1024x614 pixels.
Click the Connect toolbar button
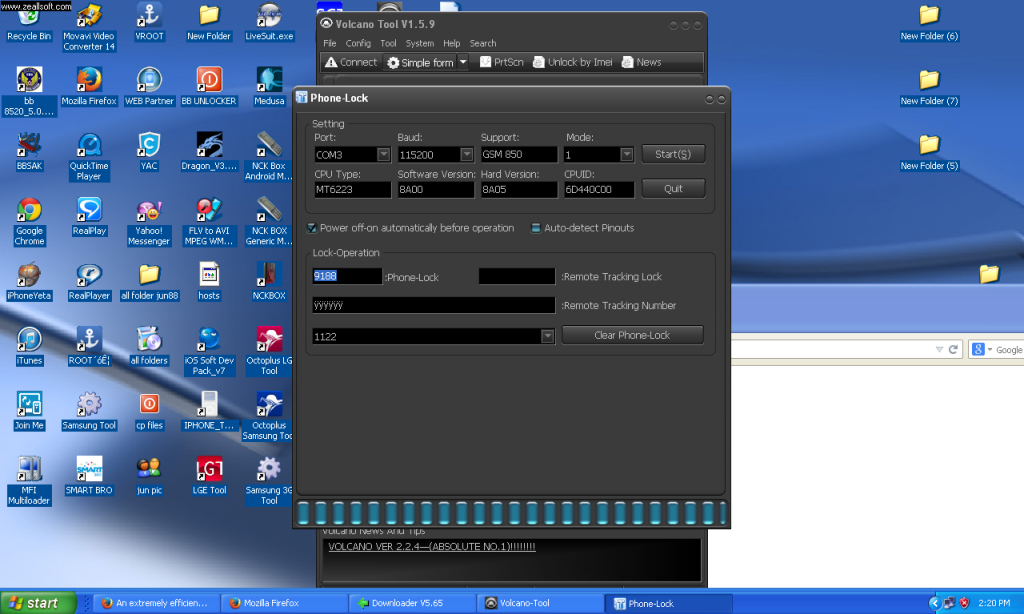click(x=350, y=62)
